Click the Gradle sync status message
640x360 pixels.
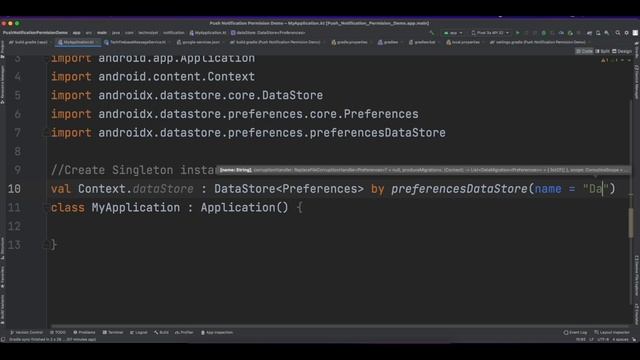(53, 340)
